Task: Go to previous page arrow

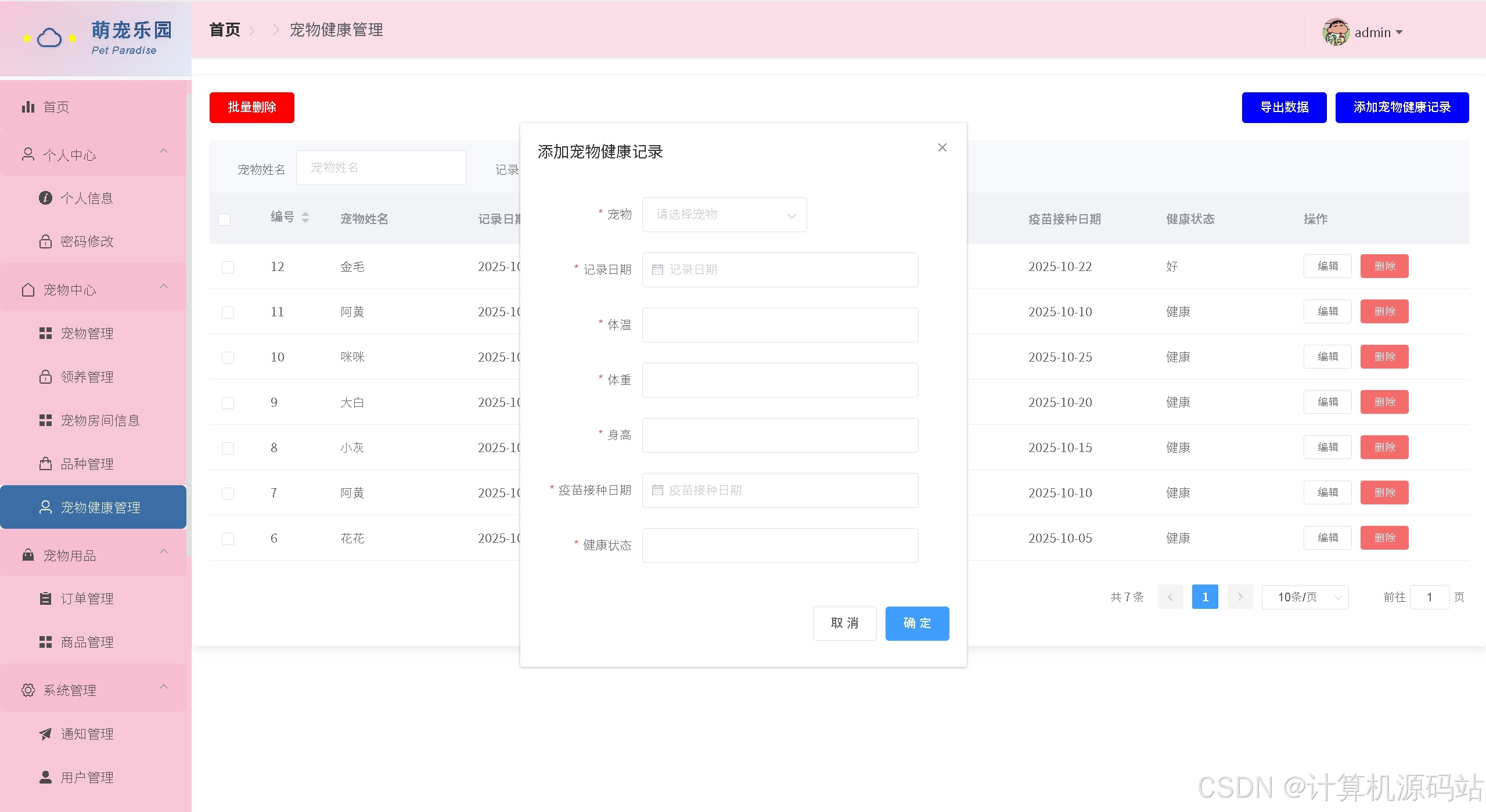Action: tap(1170, 597)
